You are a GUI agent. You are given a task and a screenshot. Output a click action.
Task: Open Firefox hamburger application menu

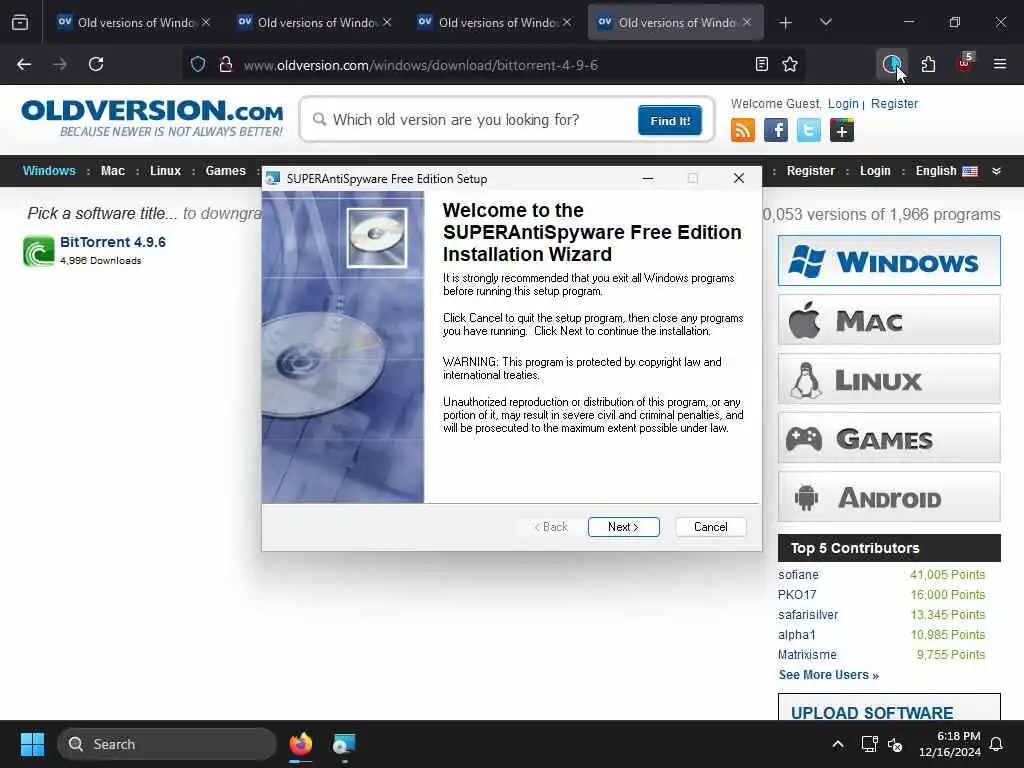pyautogui.click(x=1000, y=64)
